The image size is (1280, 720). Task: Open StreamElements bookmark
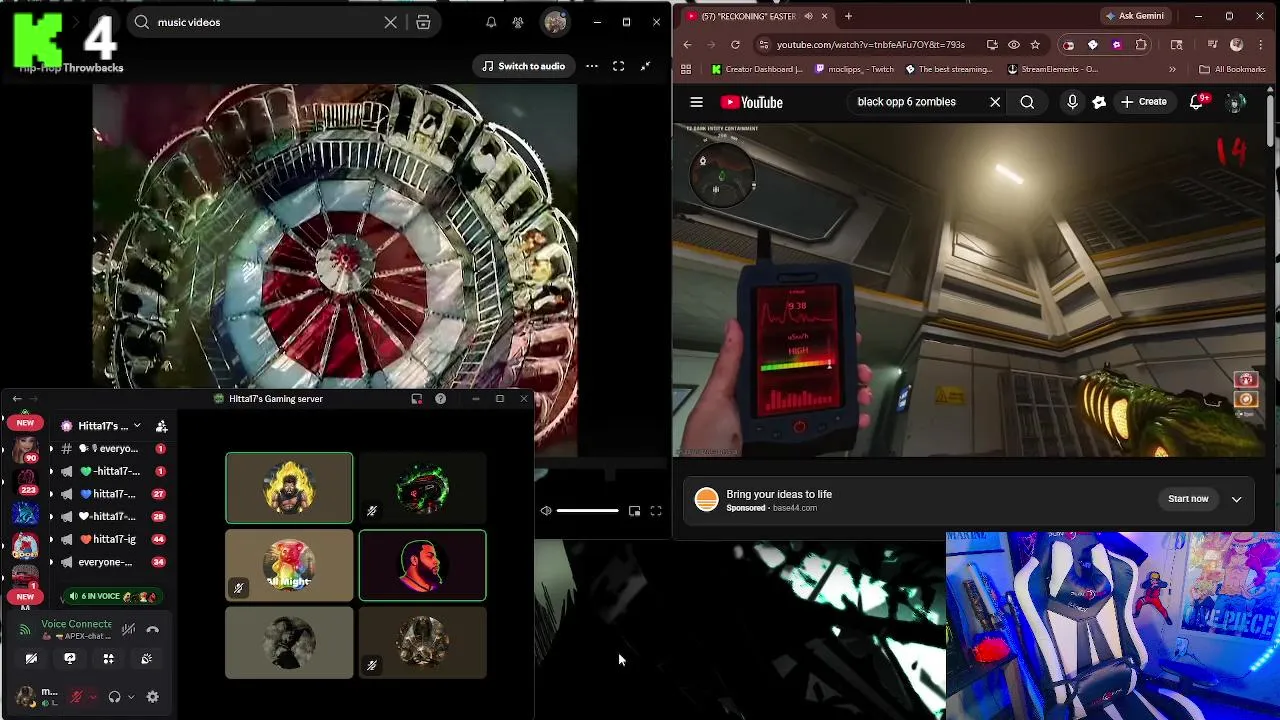(1053, 69)
